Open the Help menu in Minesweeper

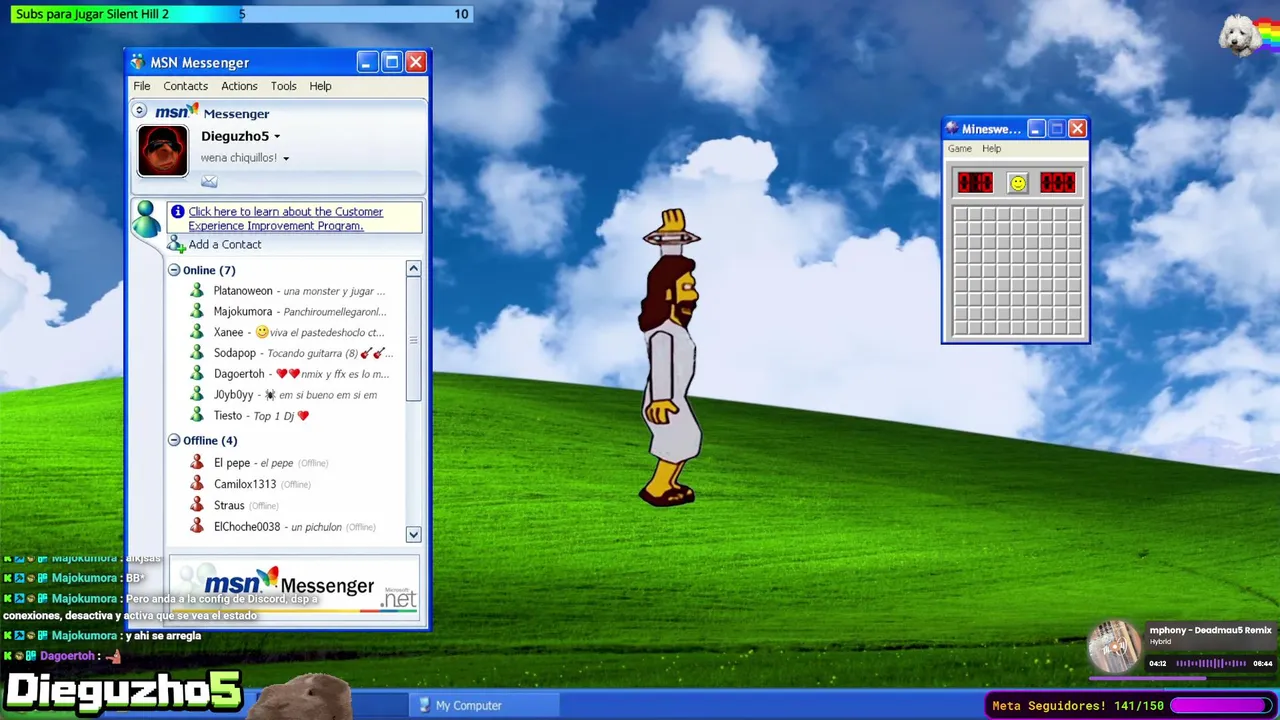991,149
